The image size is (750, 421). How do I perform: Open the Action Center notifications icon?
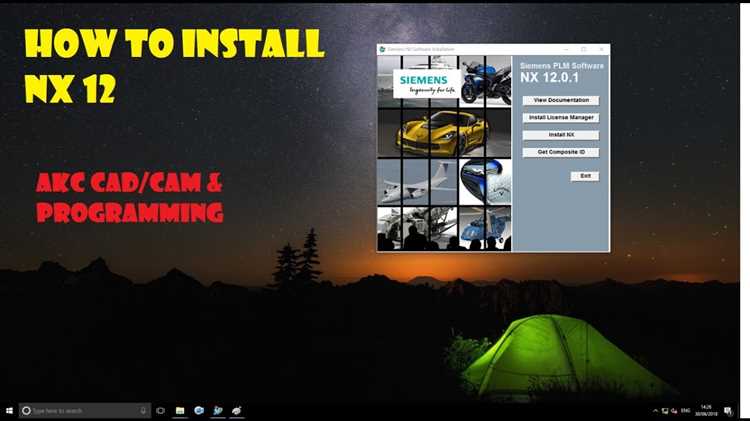point(728,410)
